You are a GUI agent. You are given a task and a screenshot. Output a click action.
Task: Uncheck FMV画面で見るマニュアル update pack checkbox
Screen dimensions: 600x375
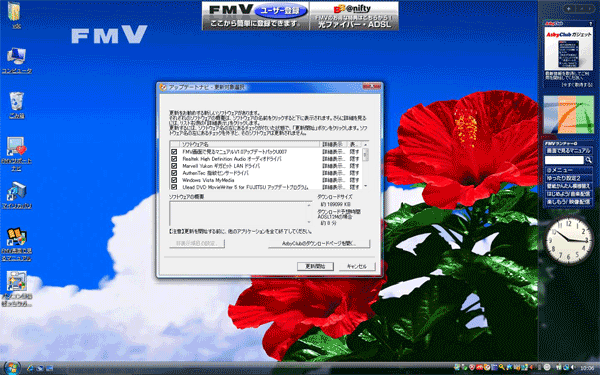[x=174, y=152]
